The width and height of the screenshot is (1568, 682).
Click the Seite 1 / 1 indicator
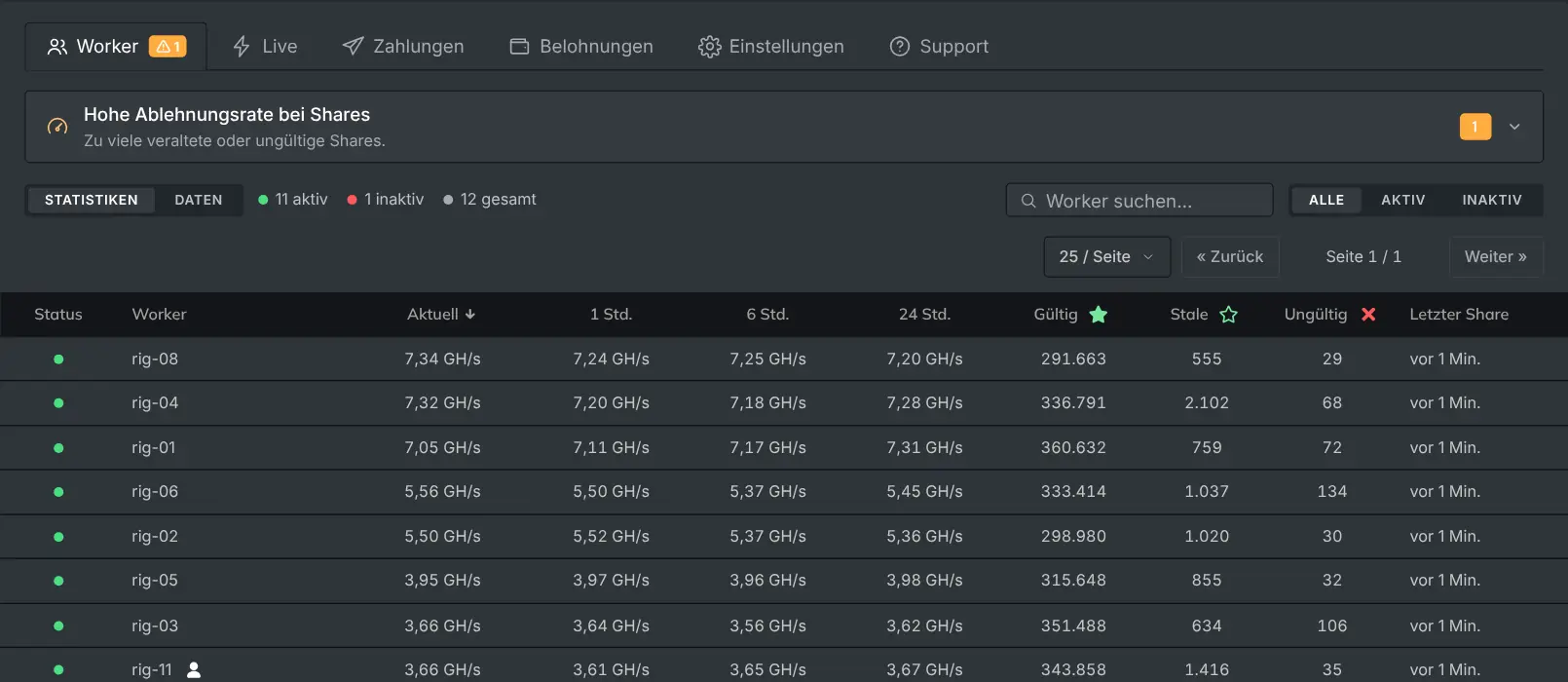pos(1363,257)
